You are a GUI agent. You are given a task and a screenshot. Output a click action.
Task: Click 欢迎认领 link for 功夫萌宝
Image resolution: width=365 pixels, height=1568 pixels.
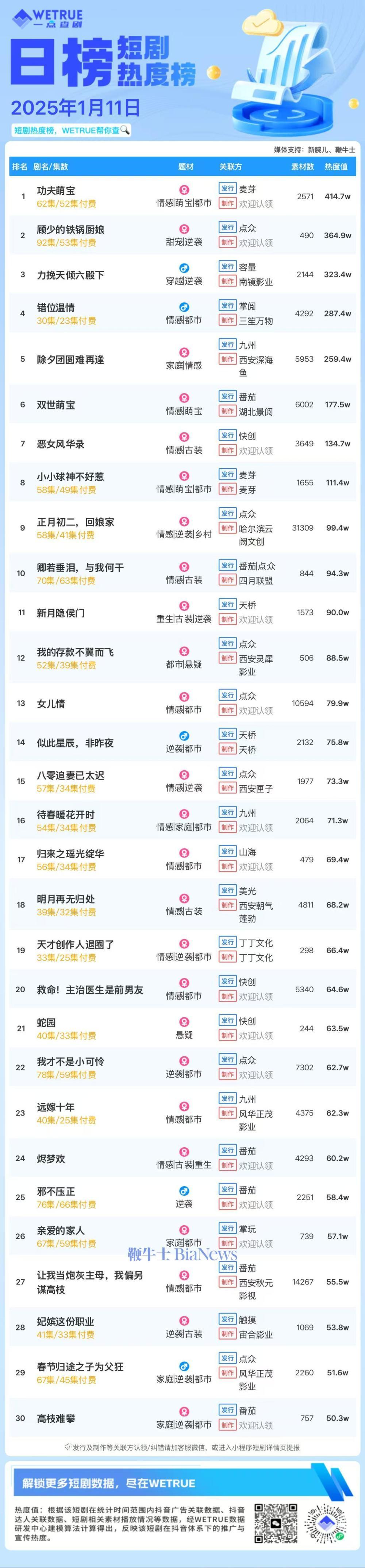255,204
